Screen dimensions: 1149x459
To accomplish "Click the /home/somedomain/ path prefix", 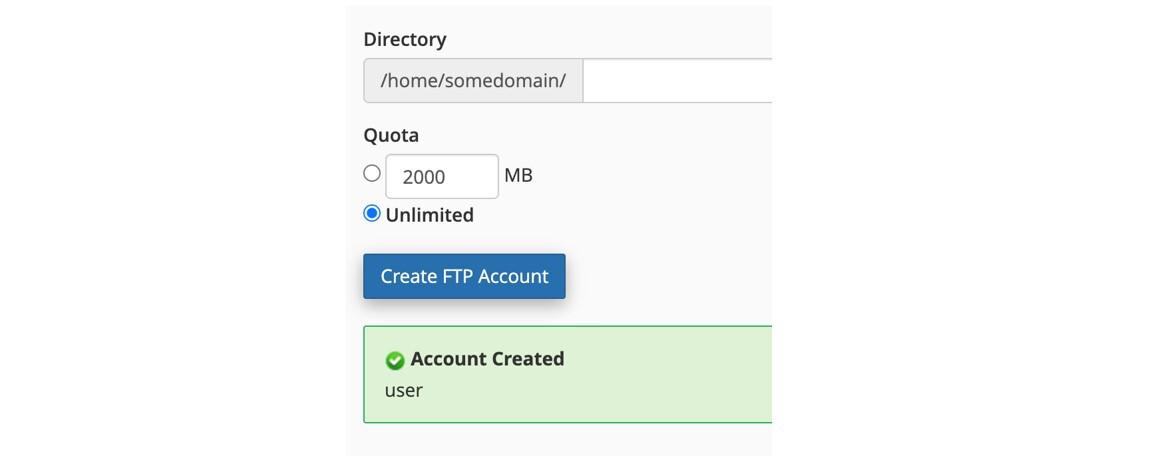I will tap(473, 80).
